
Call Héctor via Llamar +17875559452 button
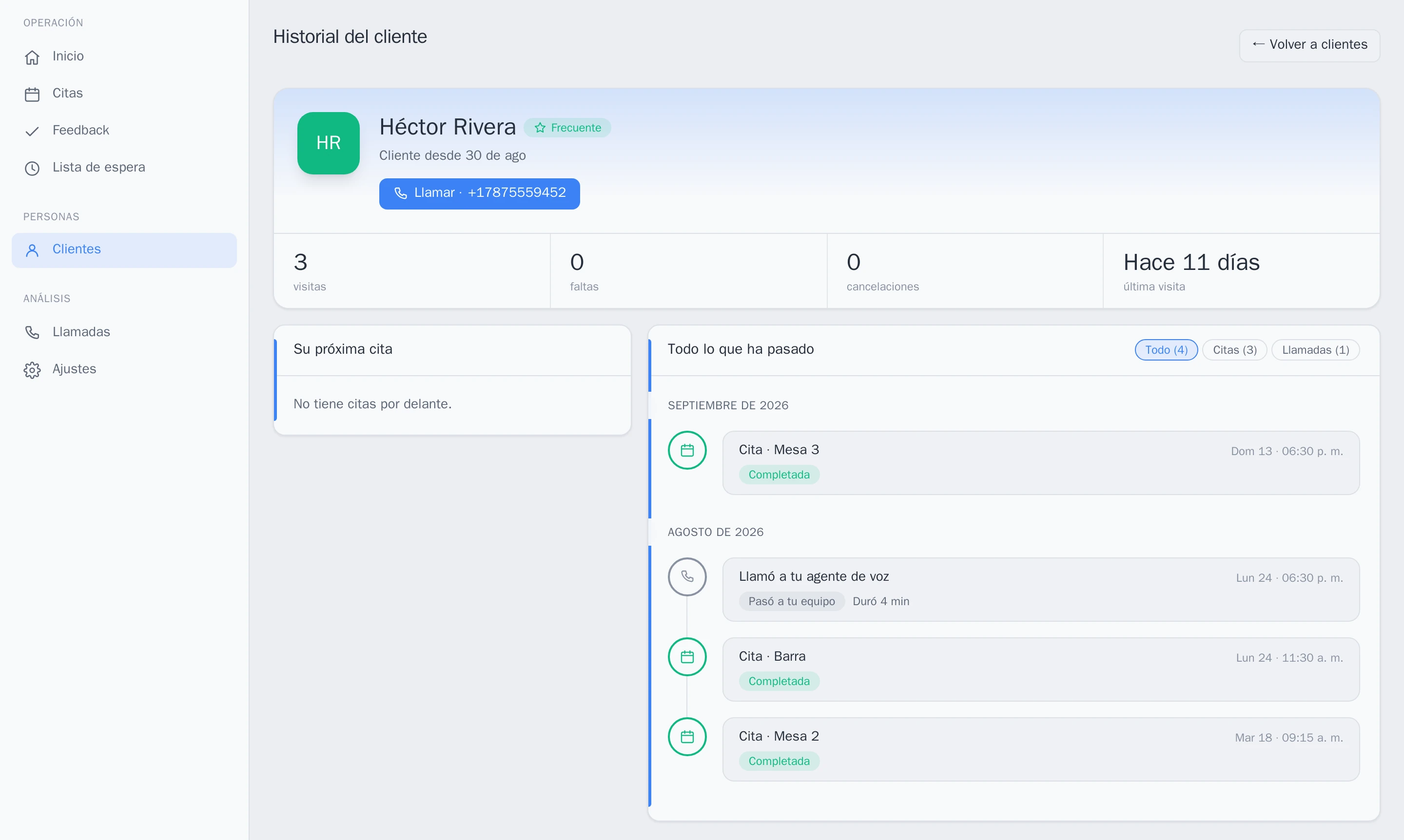coord(479,193)
